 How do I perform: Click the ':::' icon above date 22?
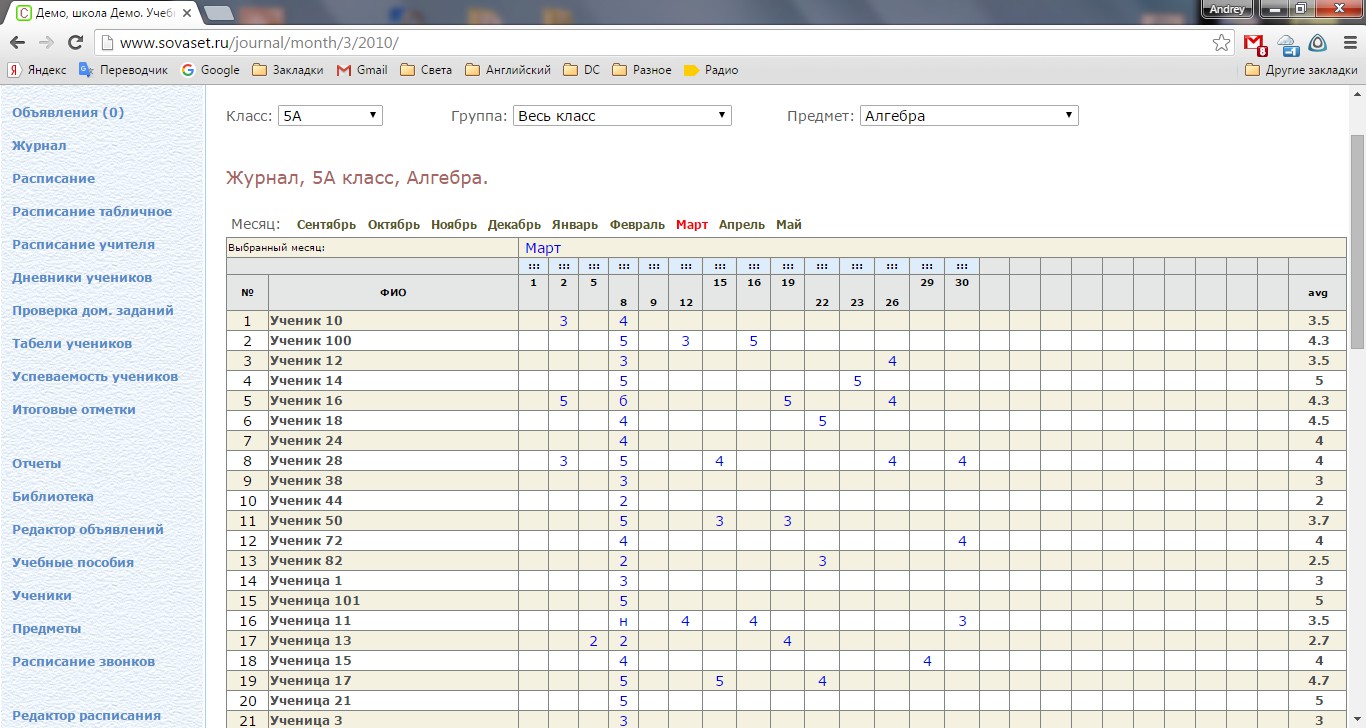point(822,266)
